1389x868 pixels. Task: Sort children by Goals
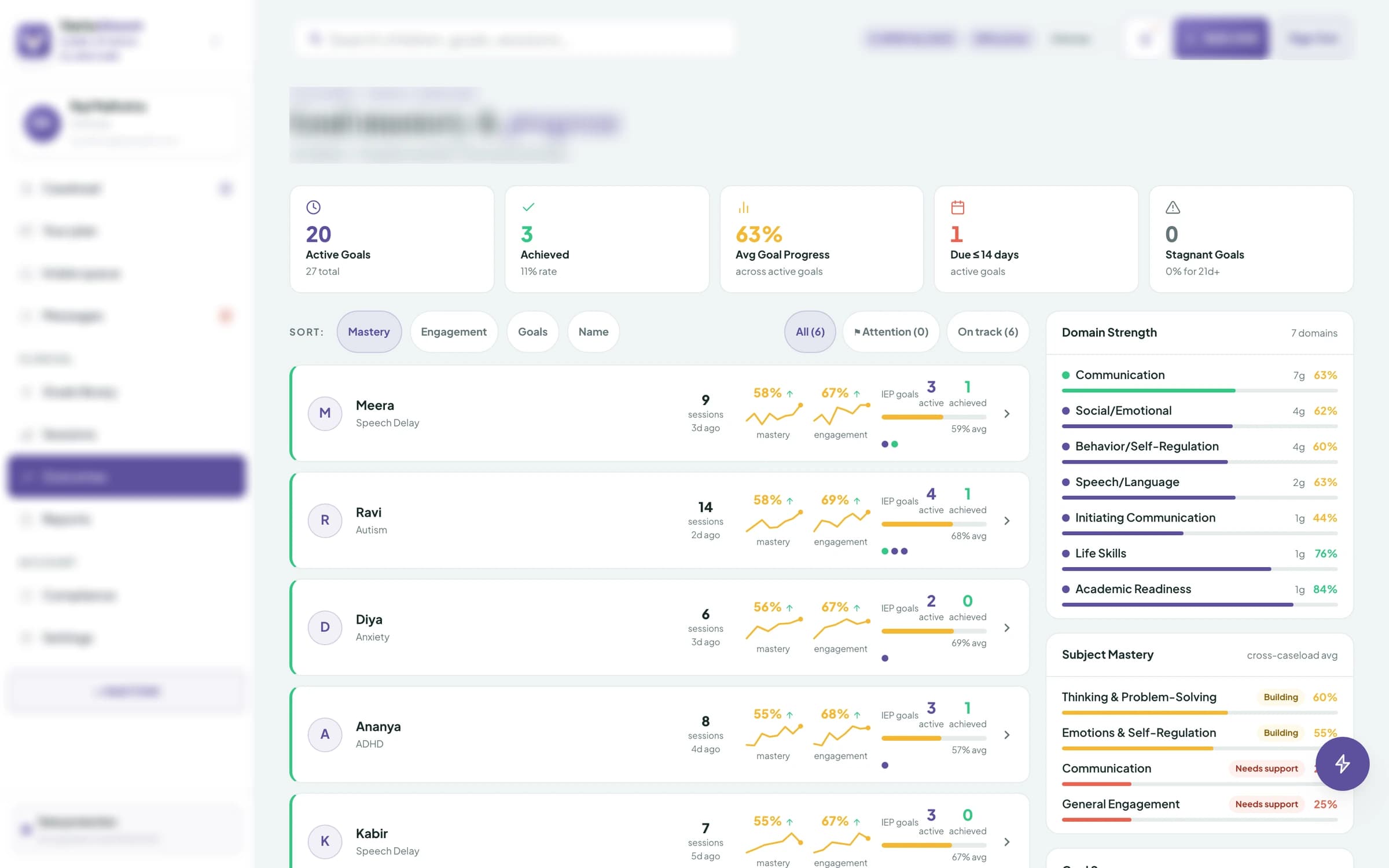(532, 332)
